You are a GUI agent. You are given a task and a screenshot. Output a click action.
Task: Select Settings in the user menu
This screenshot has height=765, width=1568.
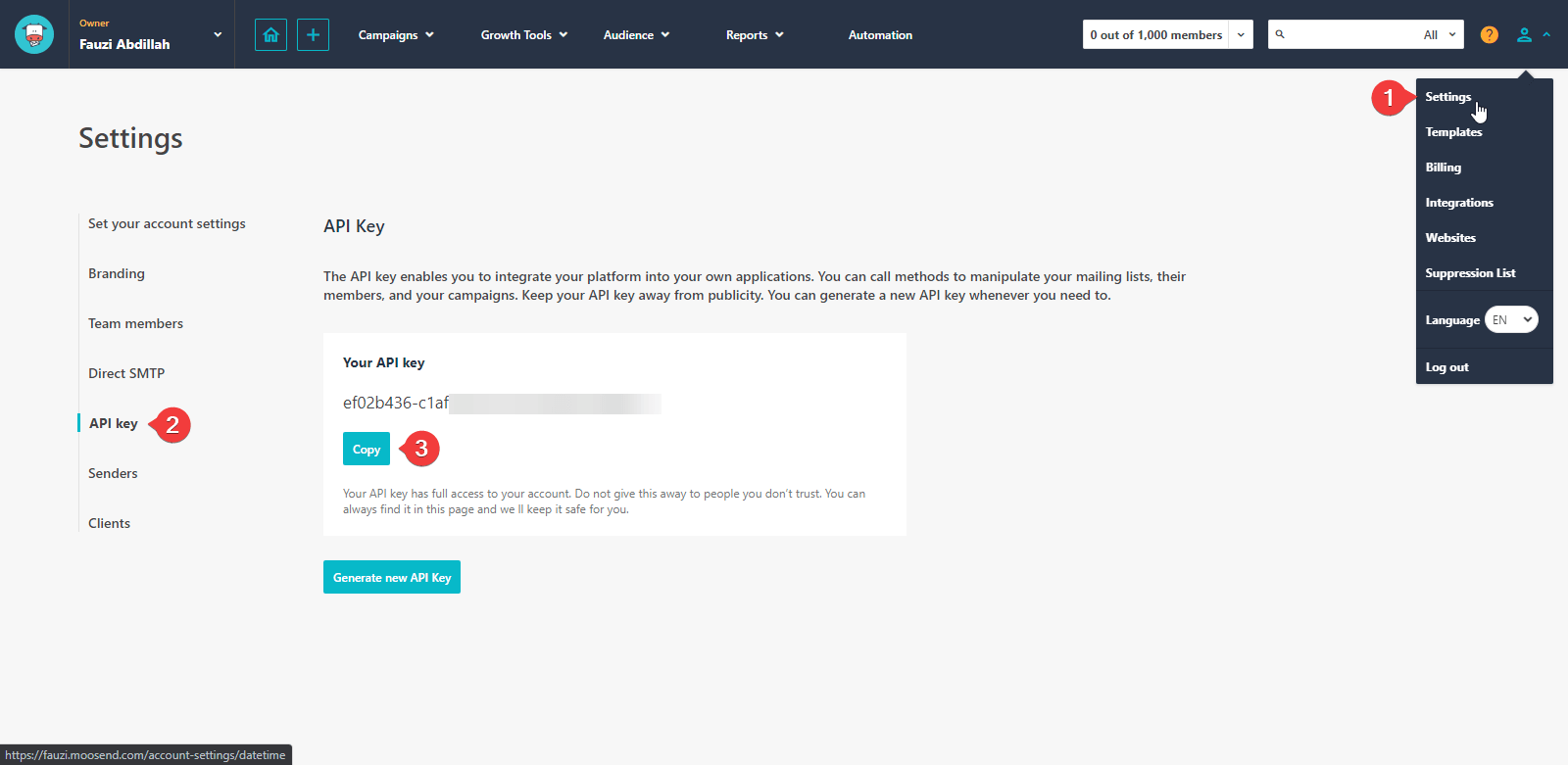coord(1447,97)
